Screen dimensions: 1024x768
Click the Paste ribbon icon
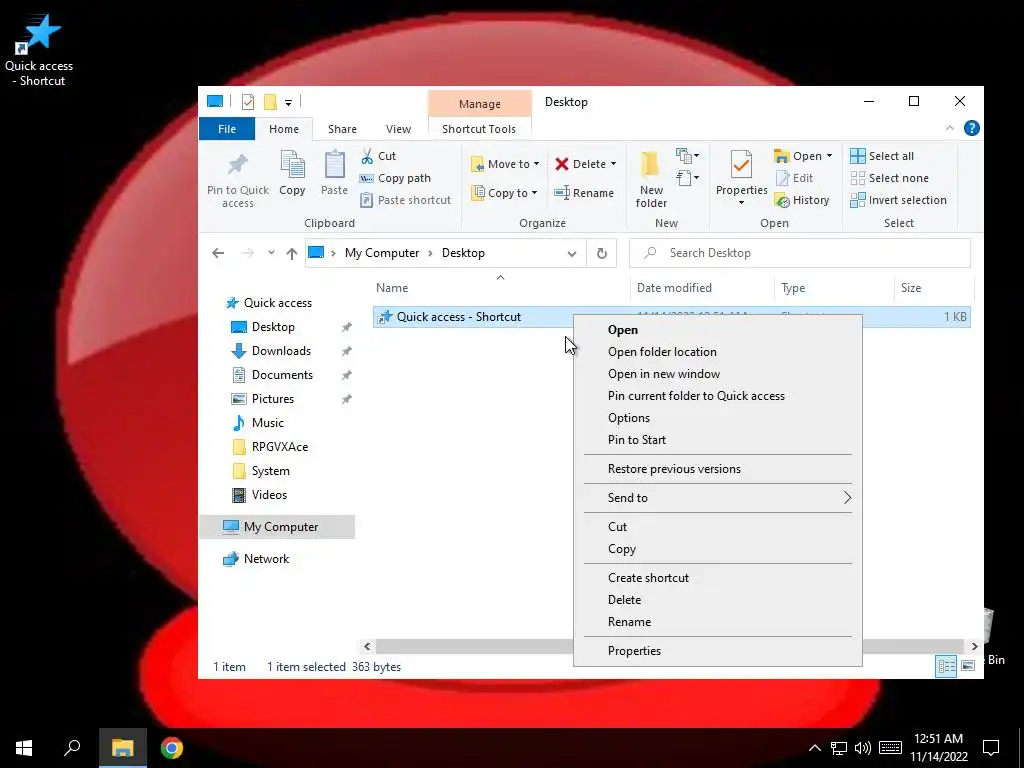[x=334, y=173]
